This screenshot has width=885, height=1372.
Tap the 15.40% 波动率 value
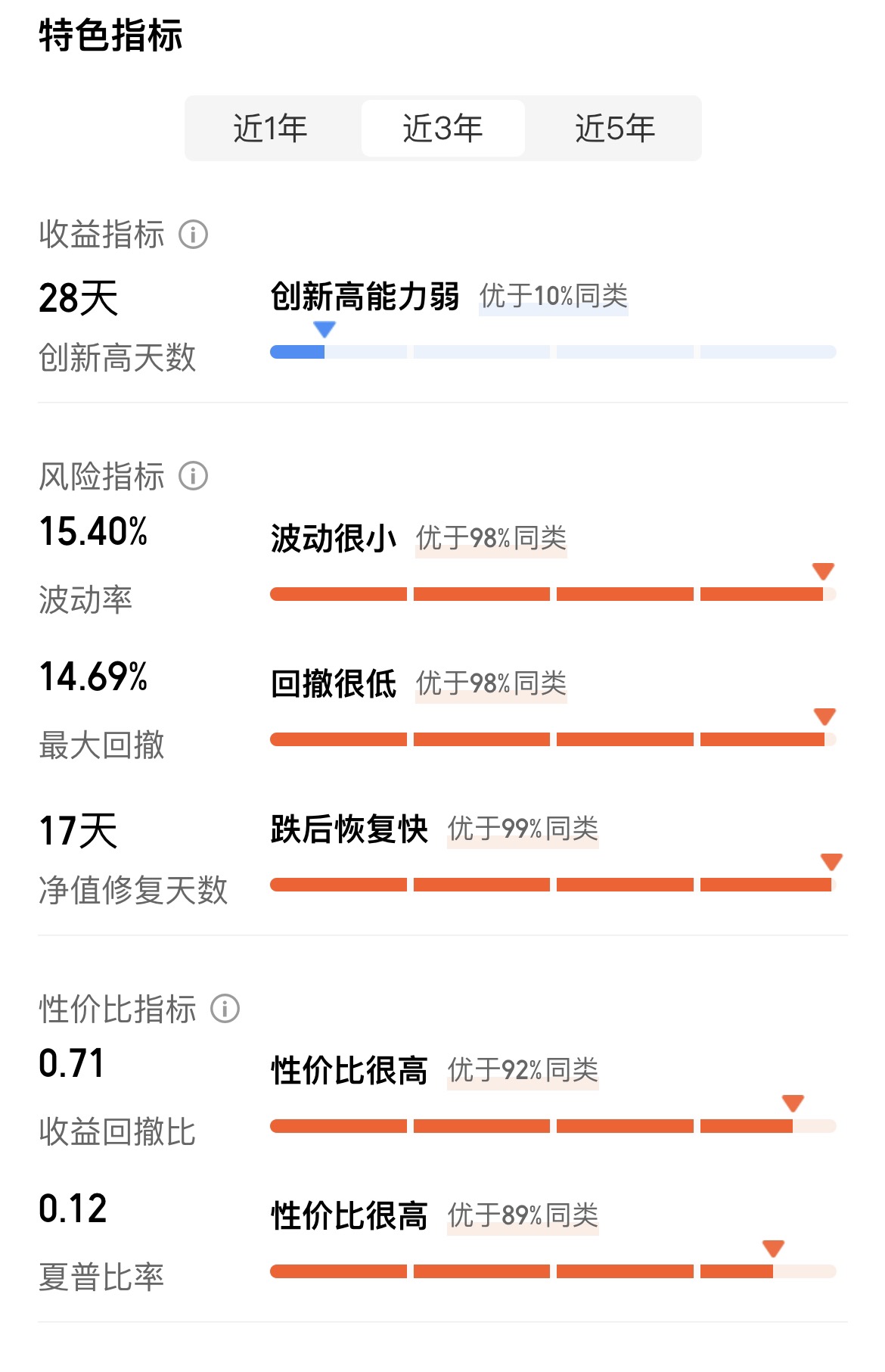tap(94, 531)
